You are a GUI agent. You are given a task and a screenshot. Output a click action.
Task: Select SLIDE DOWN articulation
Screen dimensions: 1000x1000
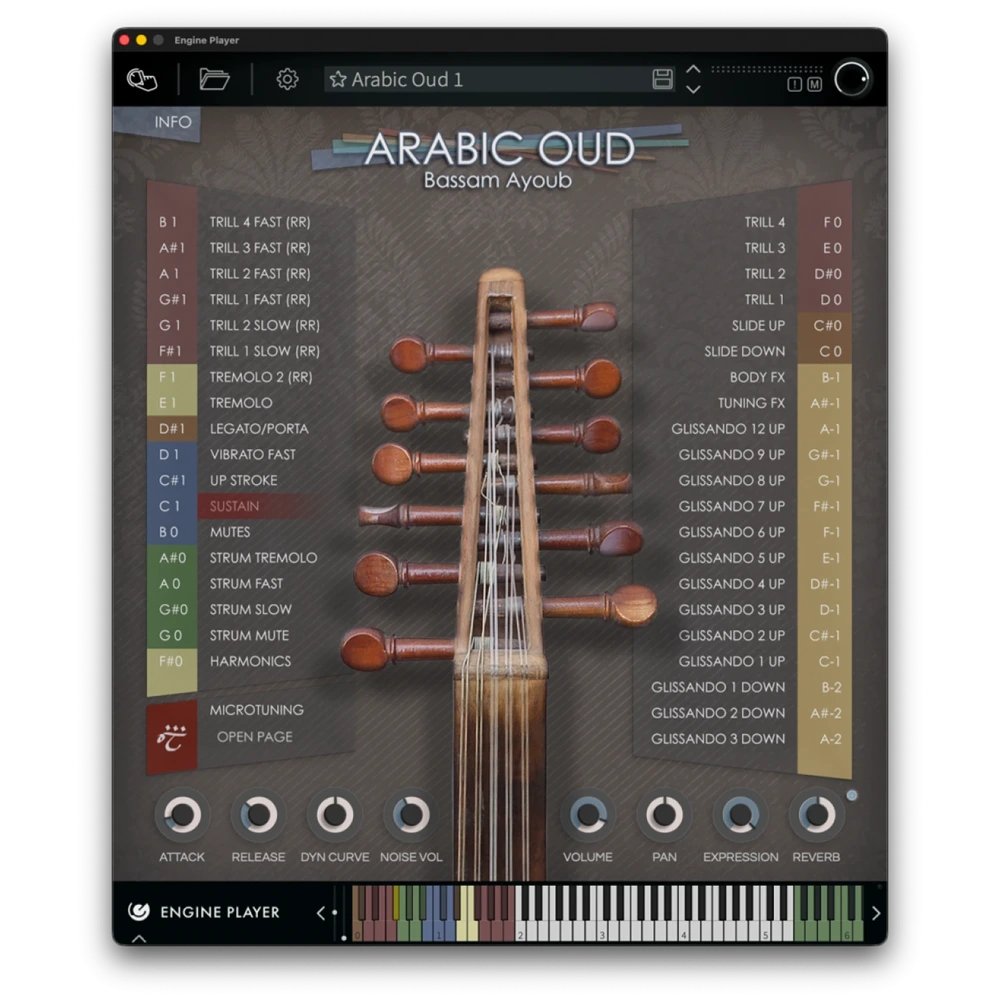[744, 351]
